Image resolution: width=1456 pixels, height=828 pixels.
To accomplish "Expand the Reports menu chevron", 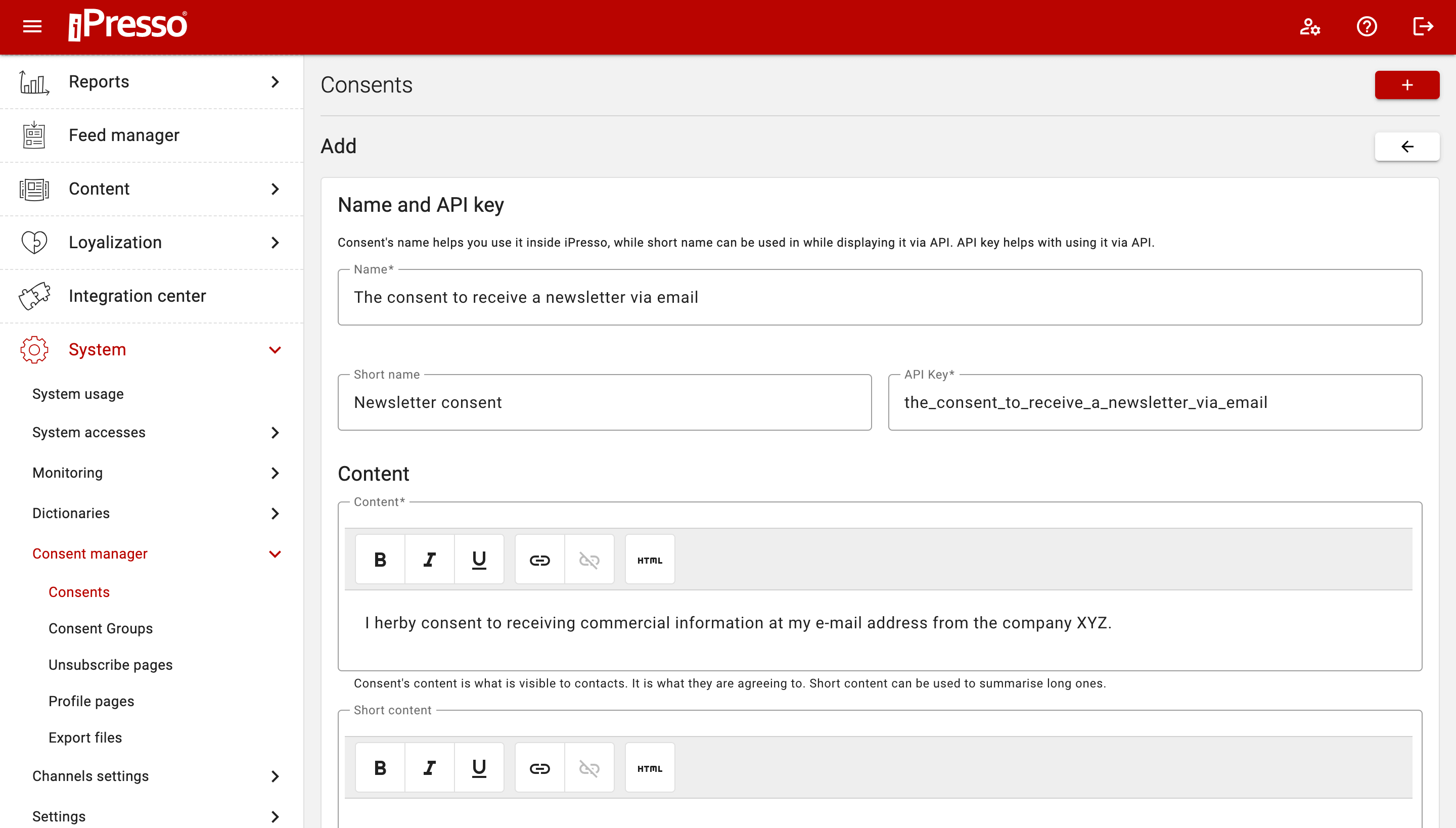I will click(x=275, y=82).
